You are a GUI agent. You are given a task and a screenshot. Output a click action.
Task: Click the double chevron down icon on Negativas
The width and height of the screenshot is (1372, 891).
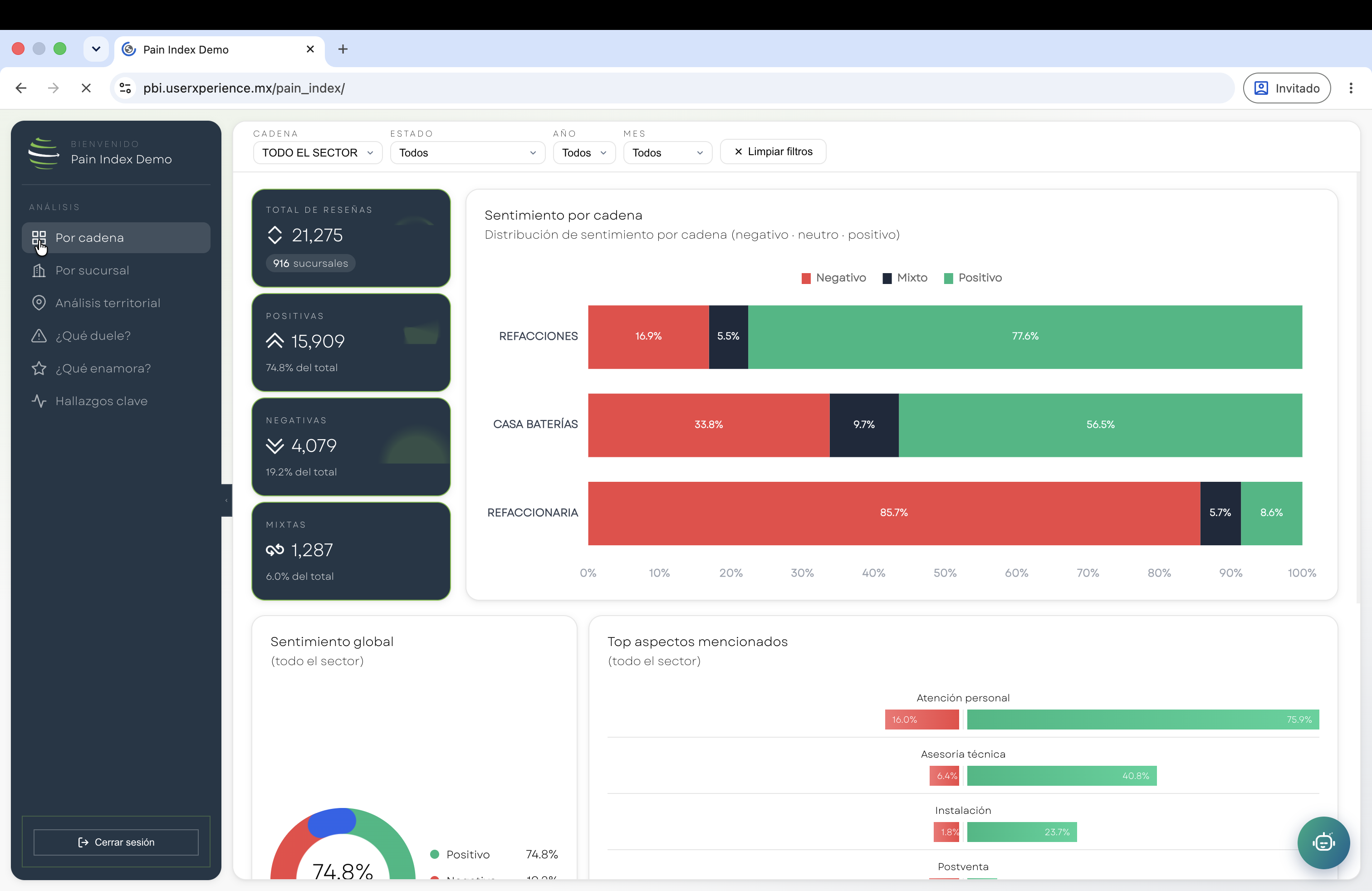(x=275, y=445)
